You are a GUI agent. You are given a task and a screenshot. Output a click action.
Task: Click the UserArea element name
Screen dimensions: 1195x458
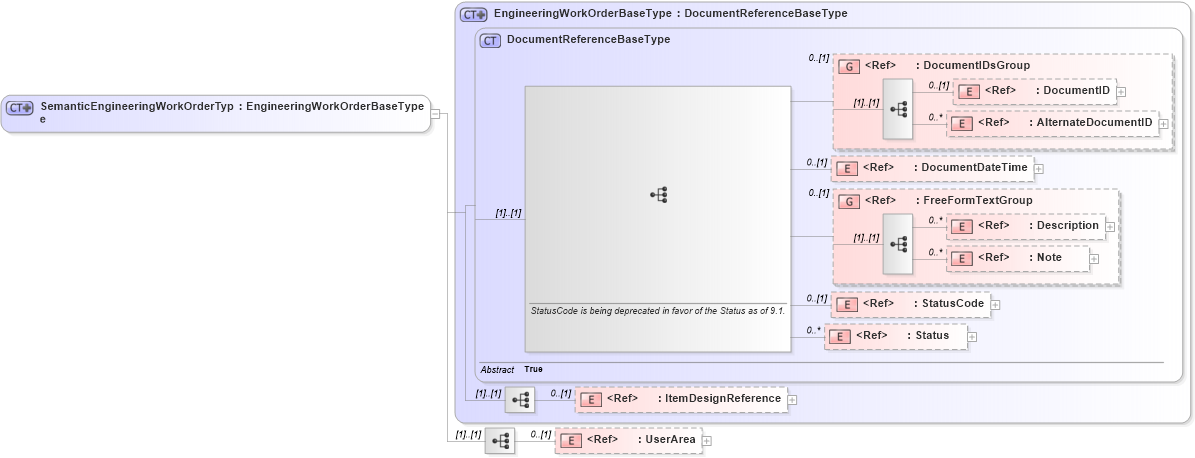click(671, 440)
